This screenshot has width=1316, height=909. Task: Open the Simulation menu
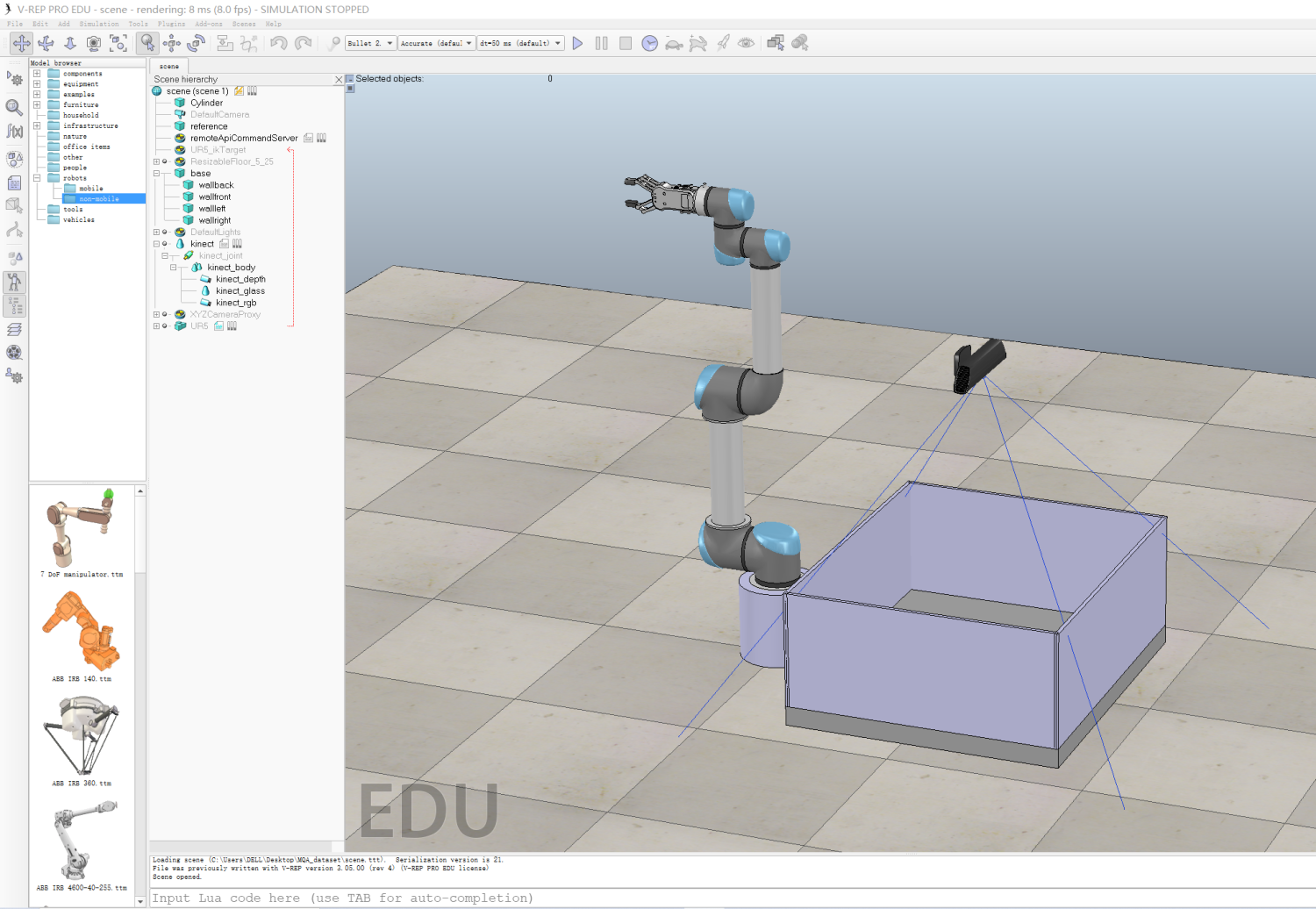click(99, 25)
